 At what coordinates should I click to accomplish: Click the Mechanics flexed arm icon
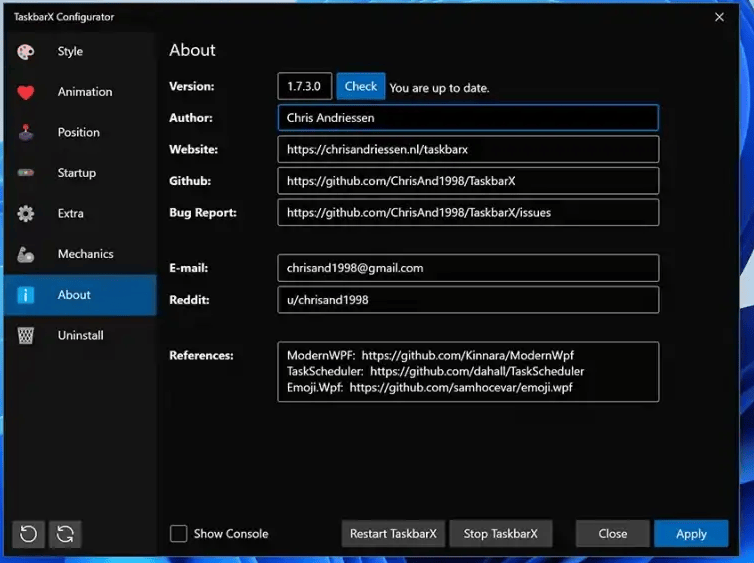coord(26,254)
